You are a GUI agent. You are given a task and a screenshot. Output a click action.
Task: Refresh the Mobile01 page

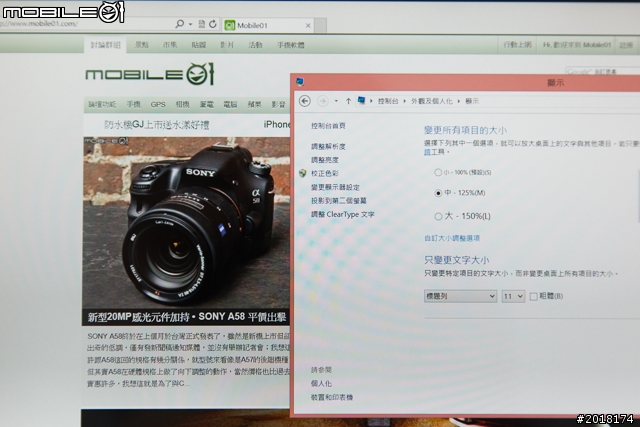213,24
